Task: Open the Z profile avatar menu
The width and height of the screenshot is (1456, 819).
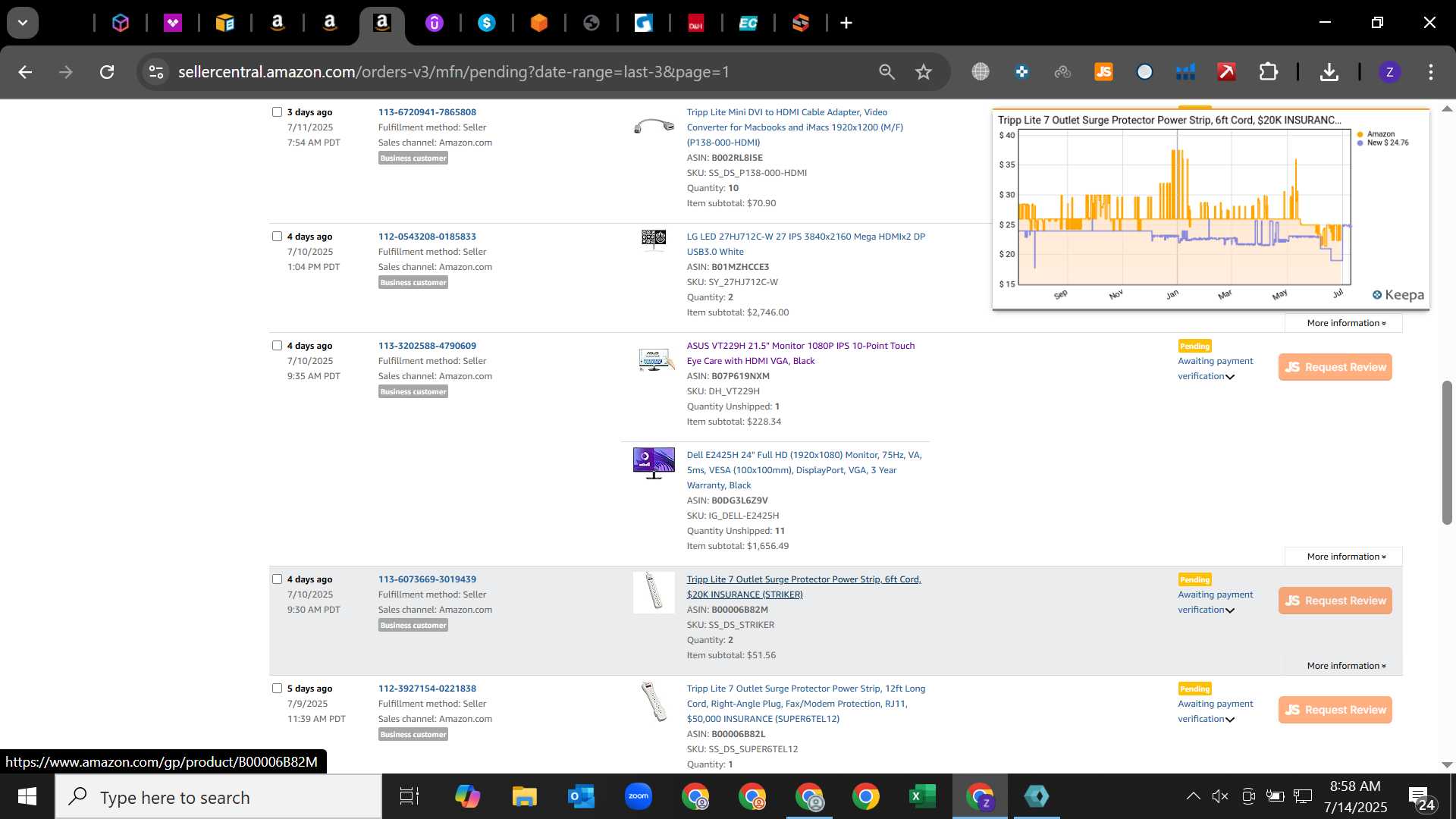Action: click(x=1389, y=72)
